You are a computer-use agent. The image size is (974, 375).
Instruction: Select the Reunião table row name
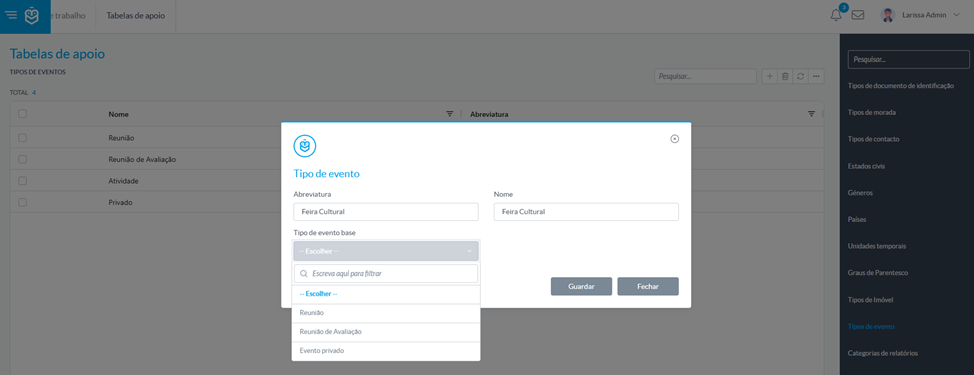[x=121, y=138]
